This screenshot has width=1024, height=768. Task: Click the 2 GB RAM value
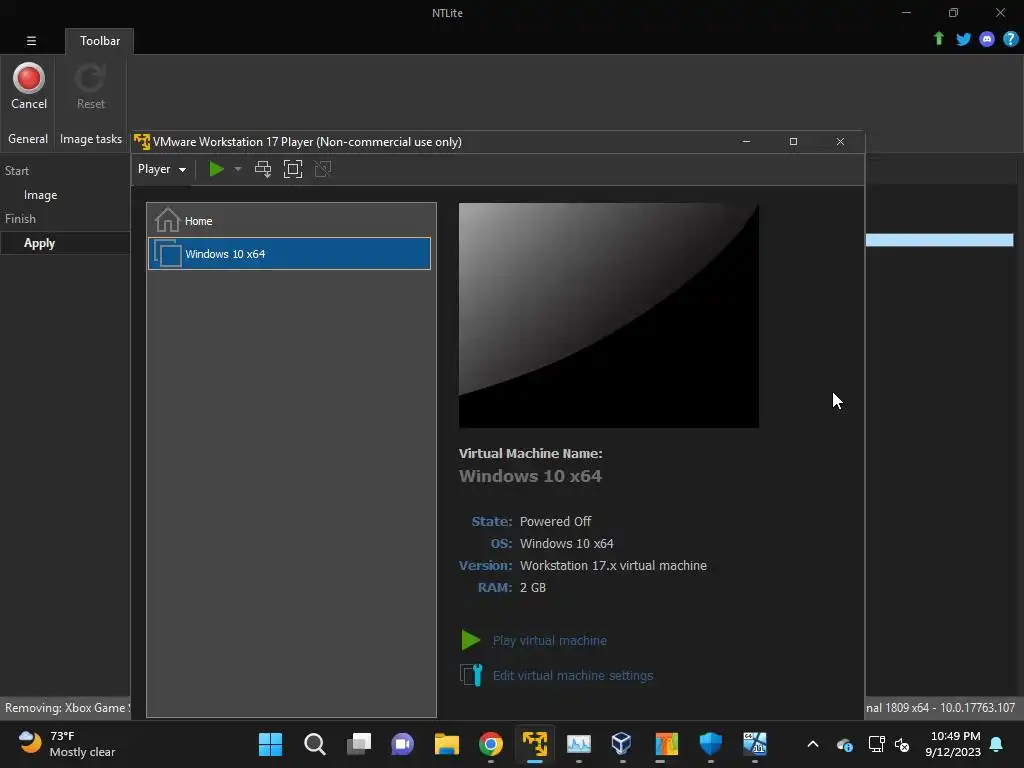point(533,588)
